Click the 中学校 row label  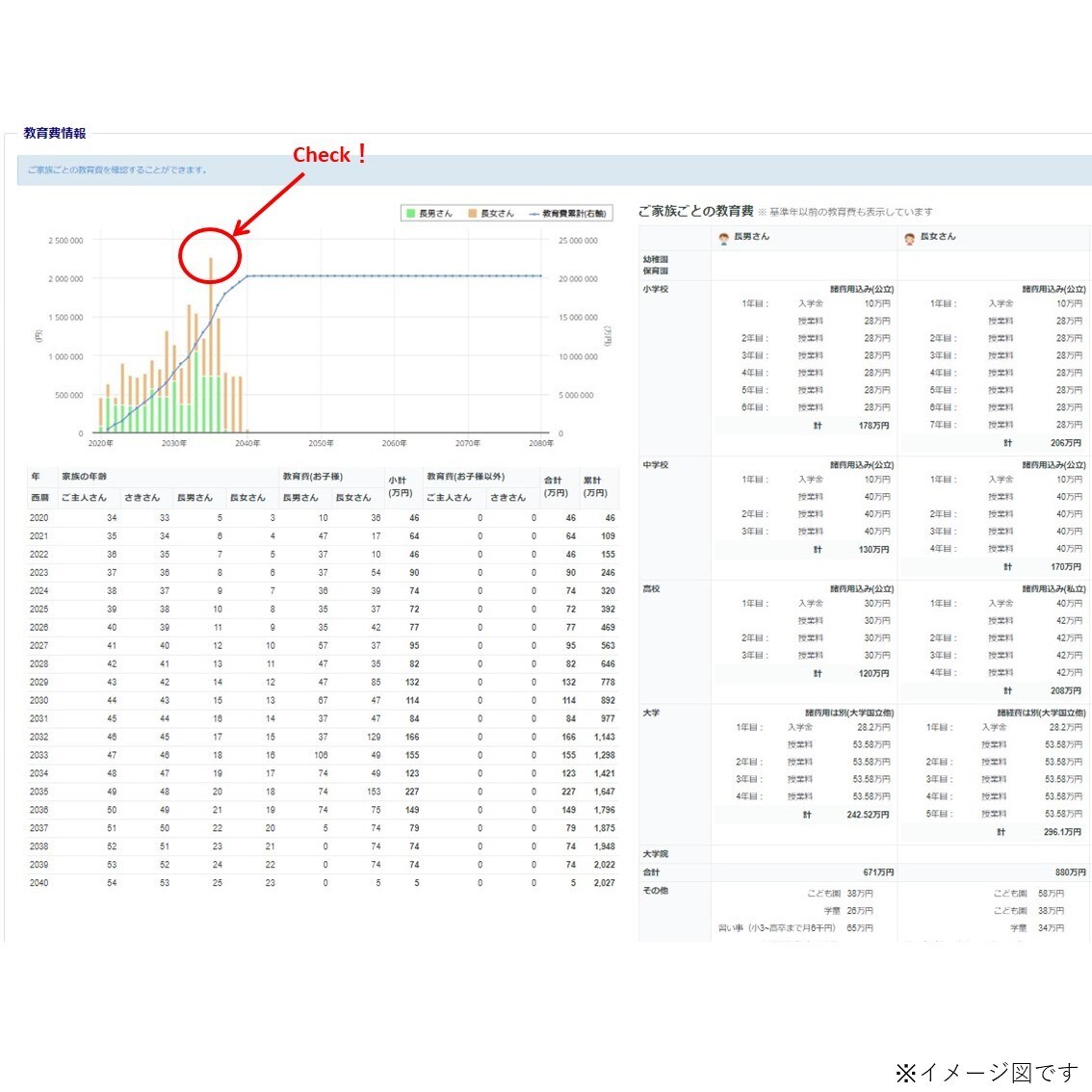[656, 464]
